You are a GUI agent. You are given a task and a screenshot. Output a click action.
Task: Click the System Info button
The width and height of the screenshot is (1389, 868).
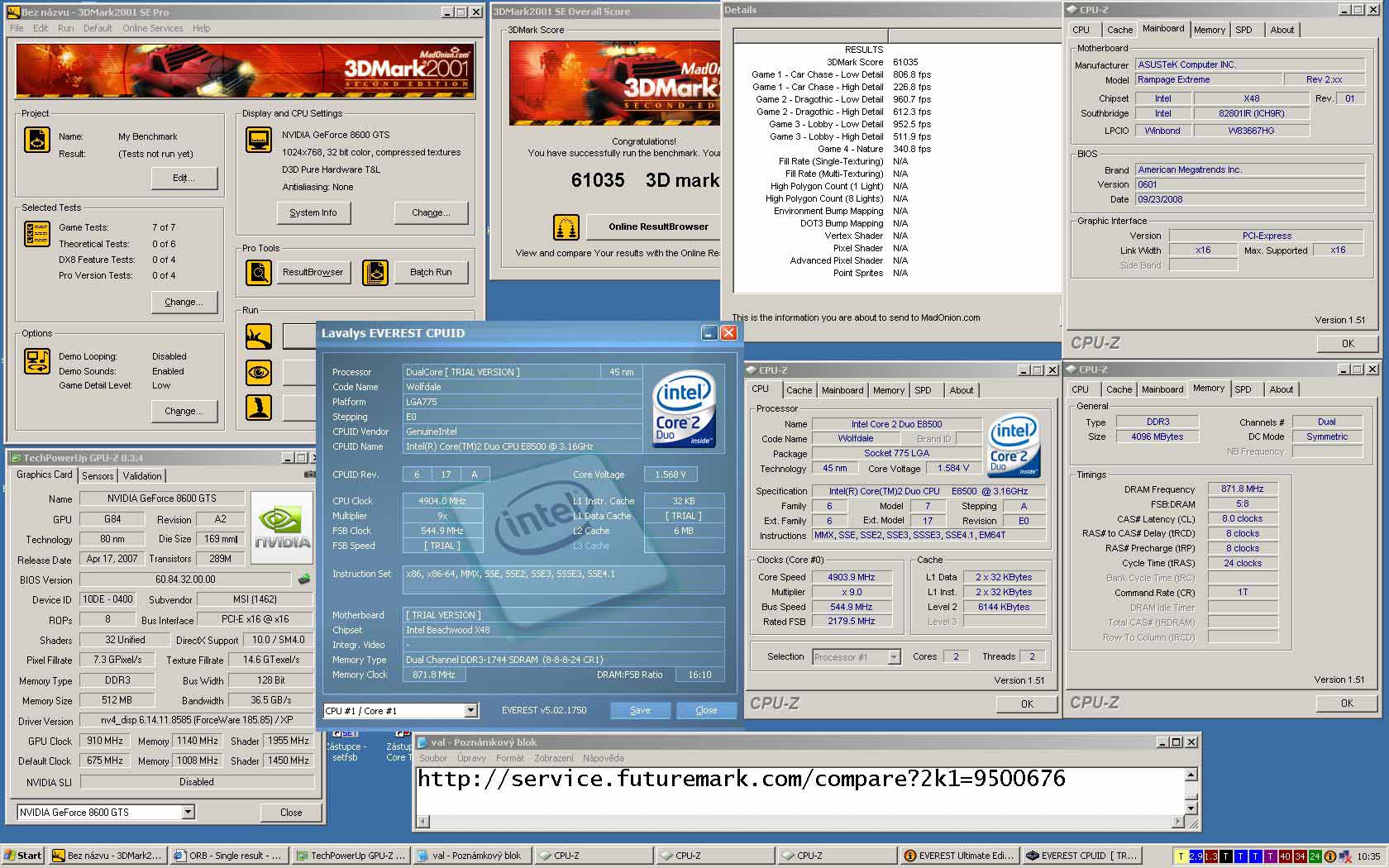tap(313, 212)
